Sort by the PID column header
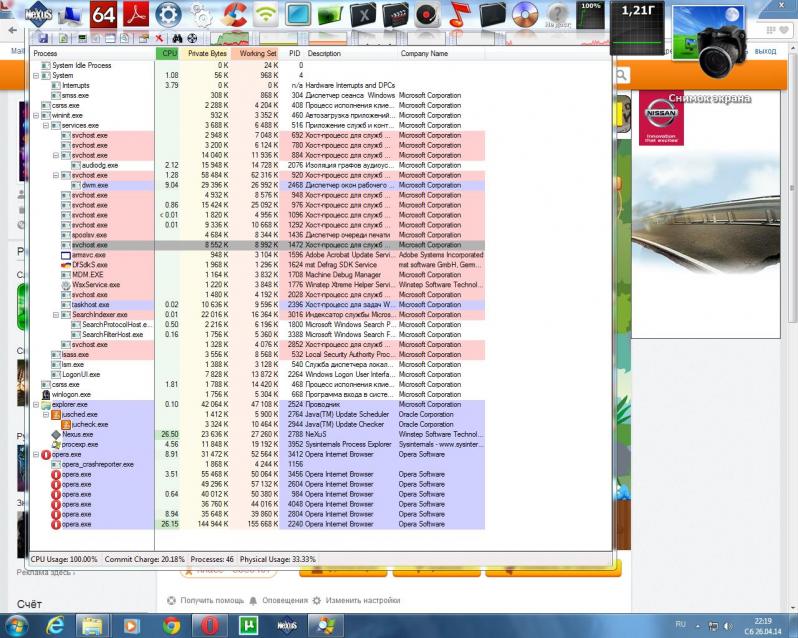Screen dimensions: 798x638 pos(292,53)
